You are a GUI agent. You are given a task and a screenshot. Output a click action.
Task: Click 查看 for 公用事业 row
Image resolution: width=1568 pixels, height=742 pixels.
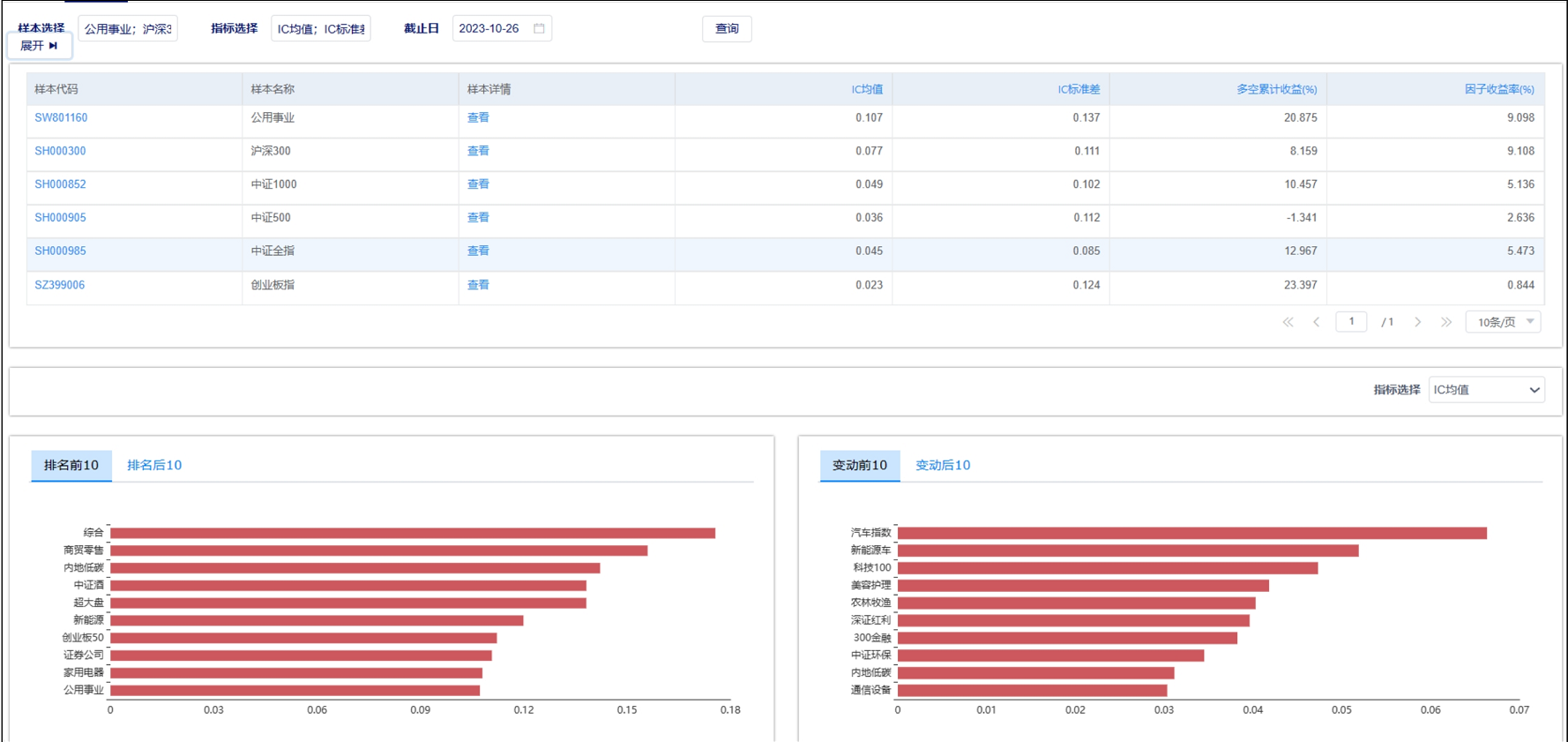(478, 117)
